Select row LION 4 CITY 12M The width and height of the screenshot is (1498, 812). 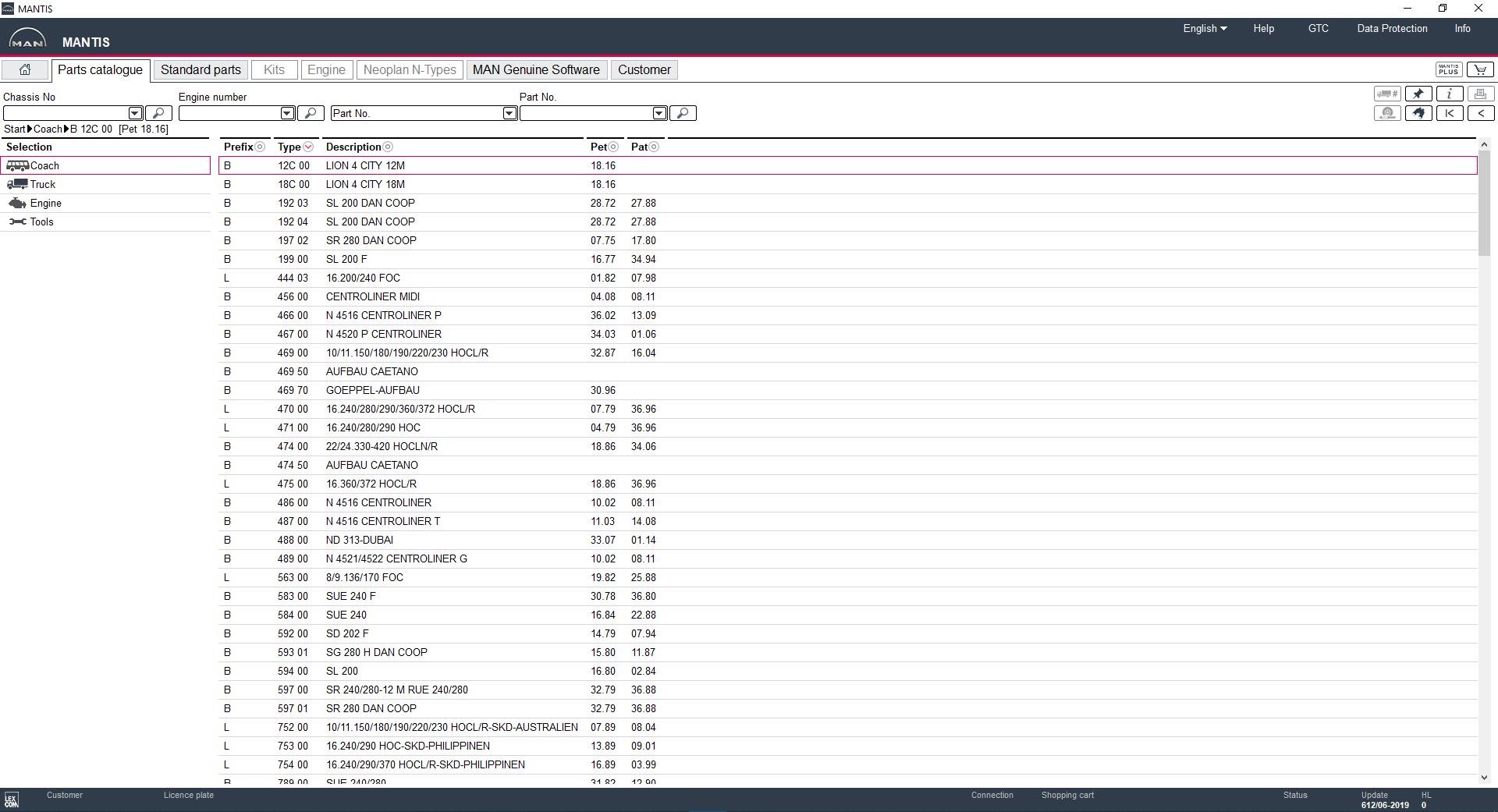pyautogui.click(x=848, y=165)
